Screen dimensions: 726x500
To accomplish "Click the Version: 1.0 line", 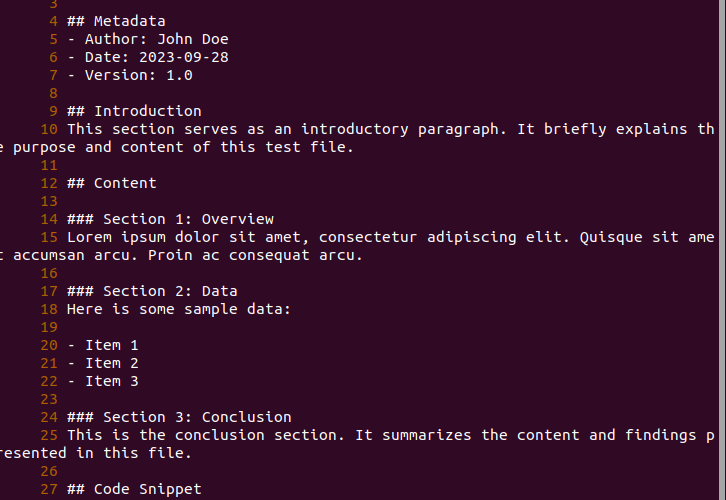I will (130, 75).
